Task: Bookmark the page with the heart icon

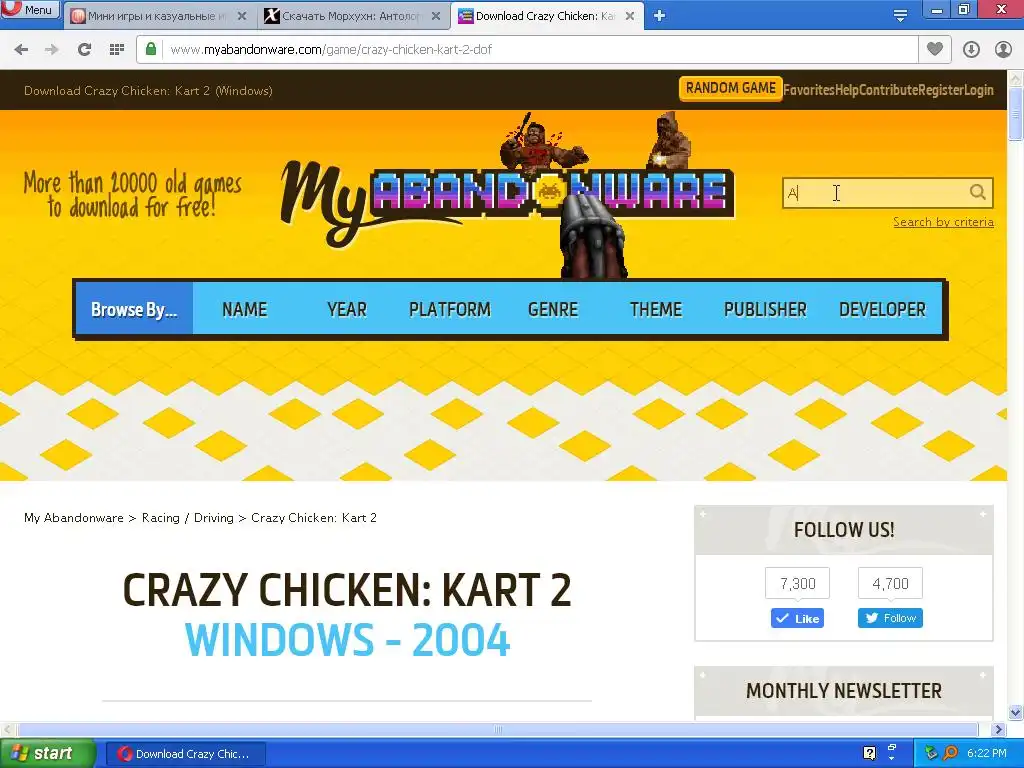Action: click(935, 49)
